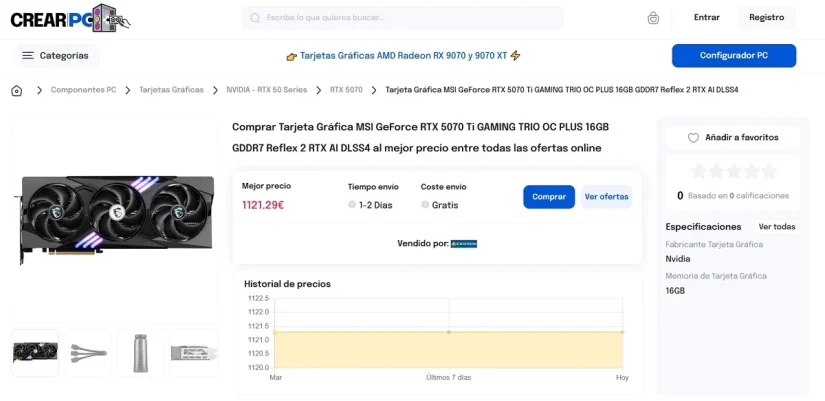Go to home via breadcrumb house icon
Image resolution: width=825 pixels, height=401 pixels.
tap(17, 91)
